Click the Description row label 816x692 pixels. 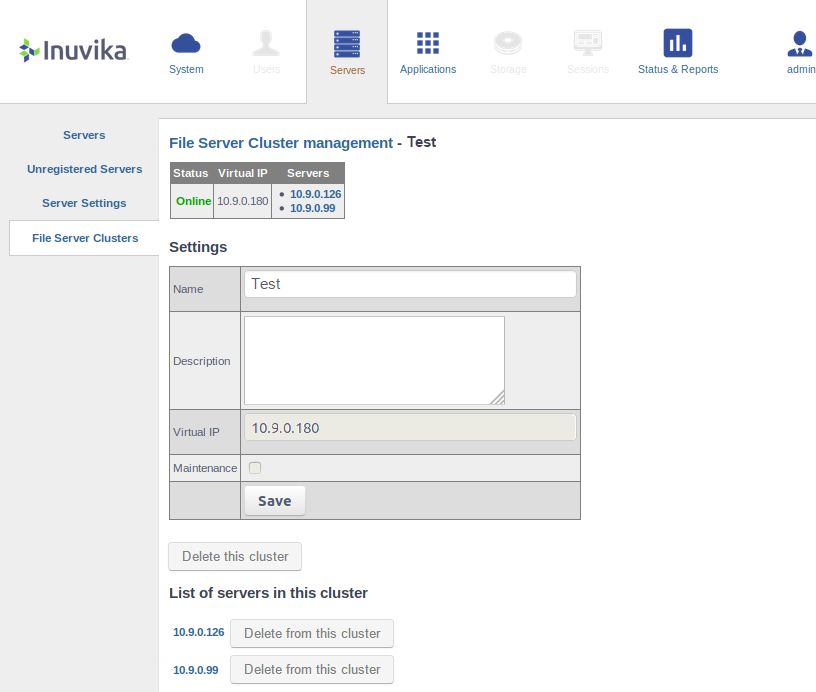coord(201,361)
